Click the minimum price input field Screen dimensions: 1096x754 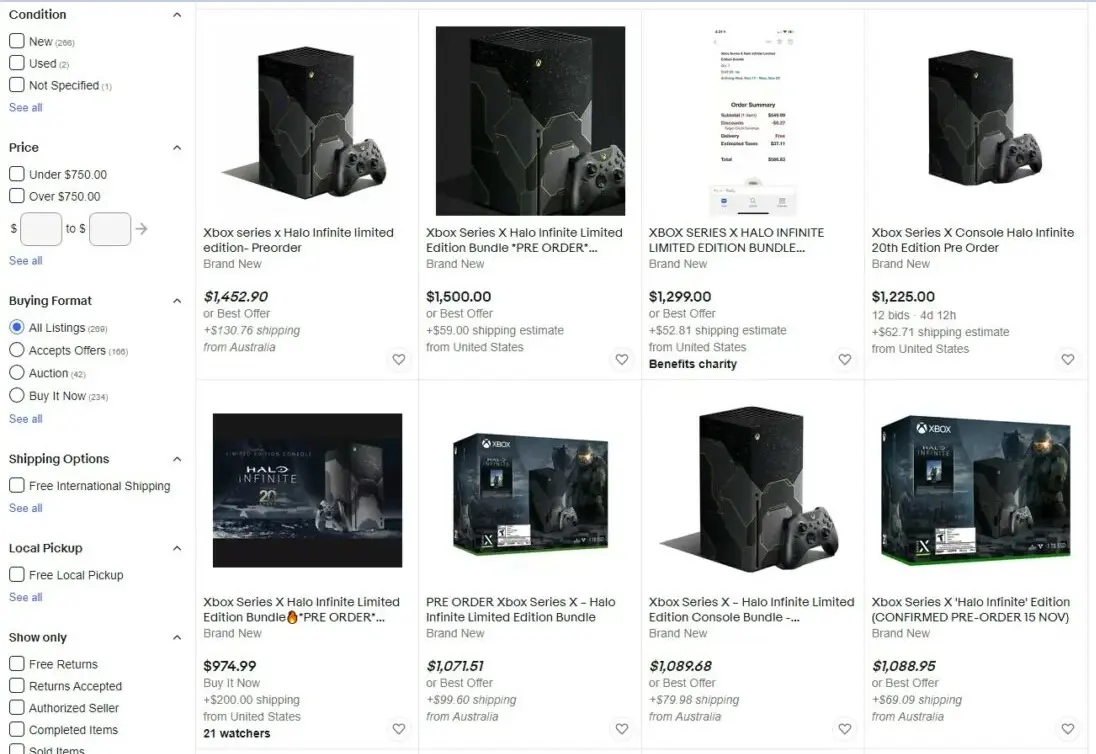point(41,229)
